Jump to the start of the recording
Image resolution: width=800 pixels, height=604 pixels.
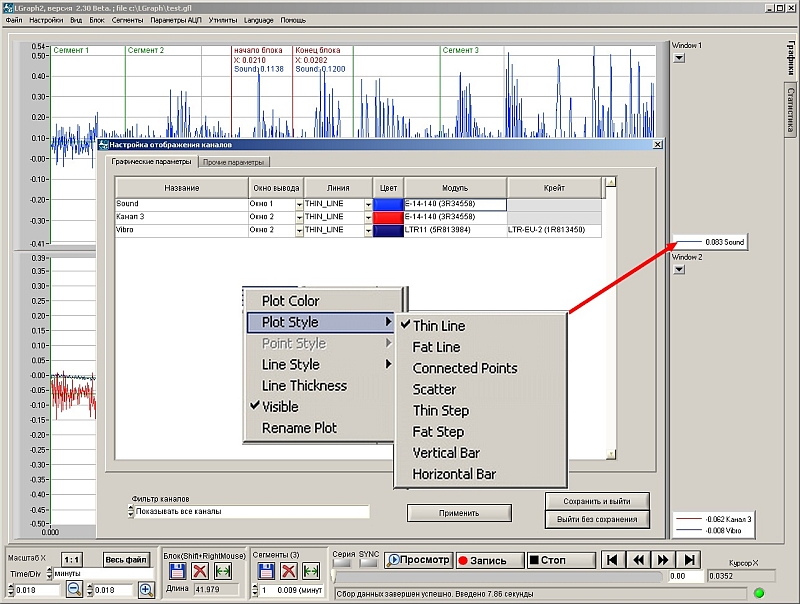pos(615,560)
